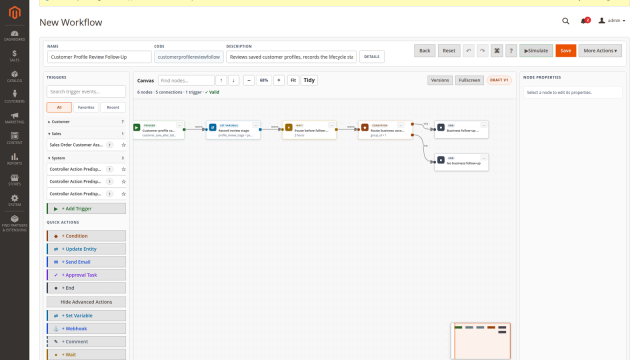Show info for Sales Order Customer trigger
Viewport: 640px width, 360px height.
109,145
